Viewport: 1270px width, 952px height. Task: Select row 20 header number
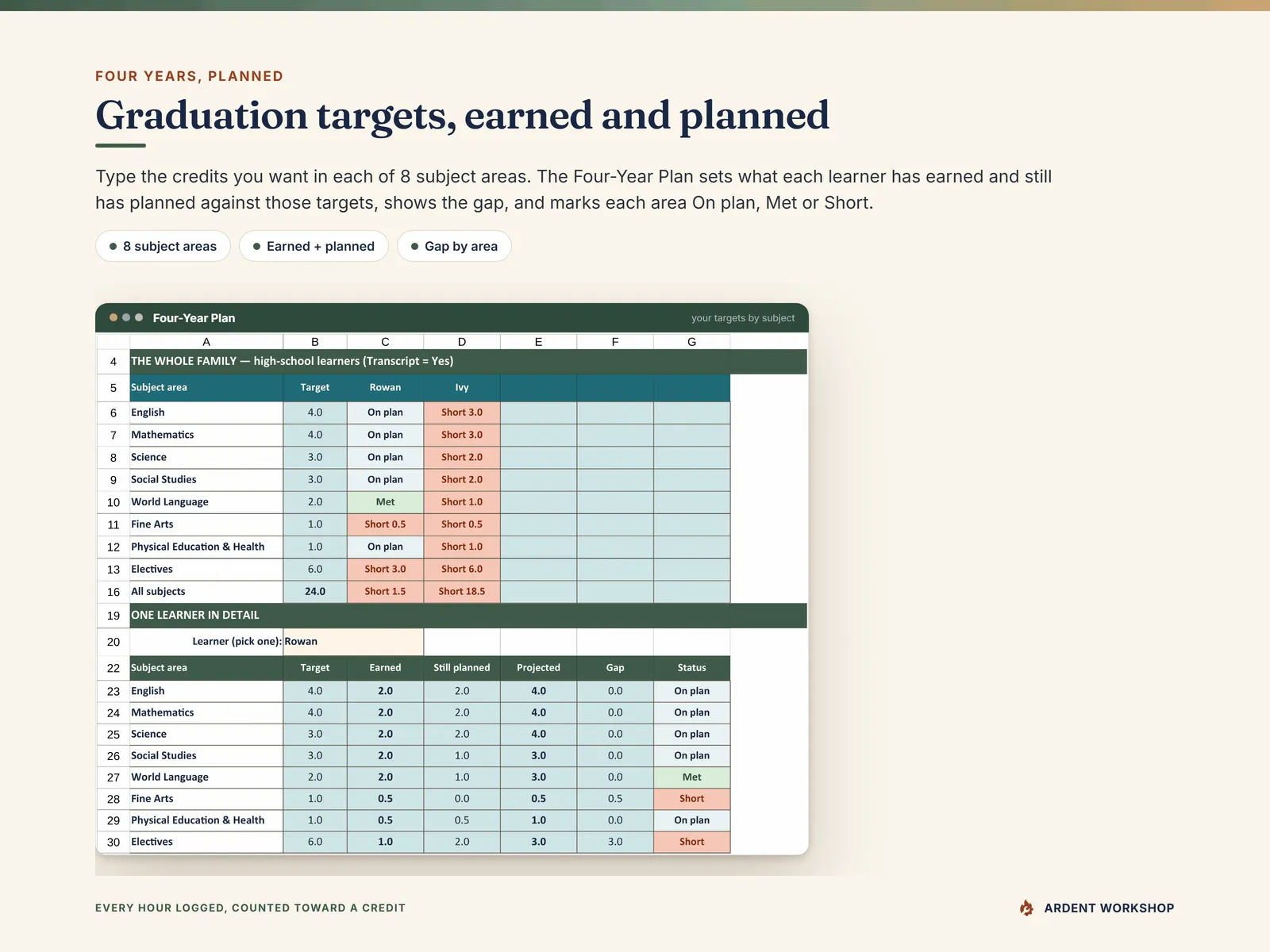click(x=114, y=642)
